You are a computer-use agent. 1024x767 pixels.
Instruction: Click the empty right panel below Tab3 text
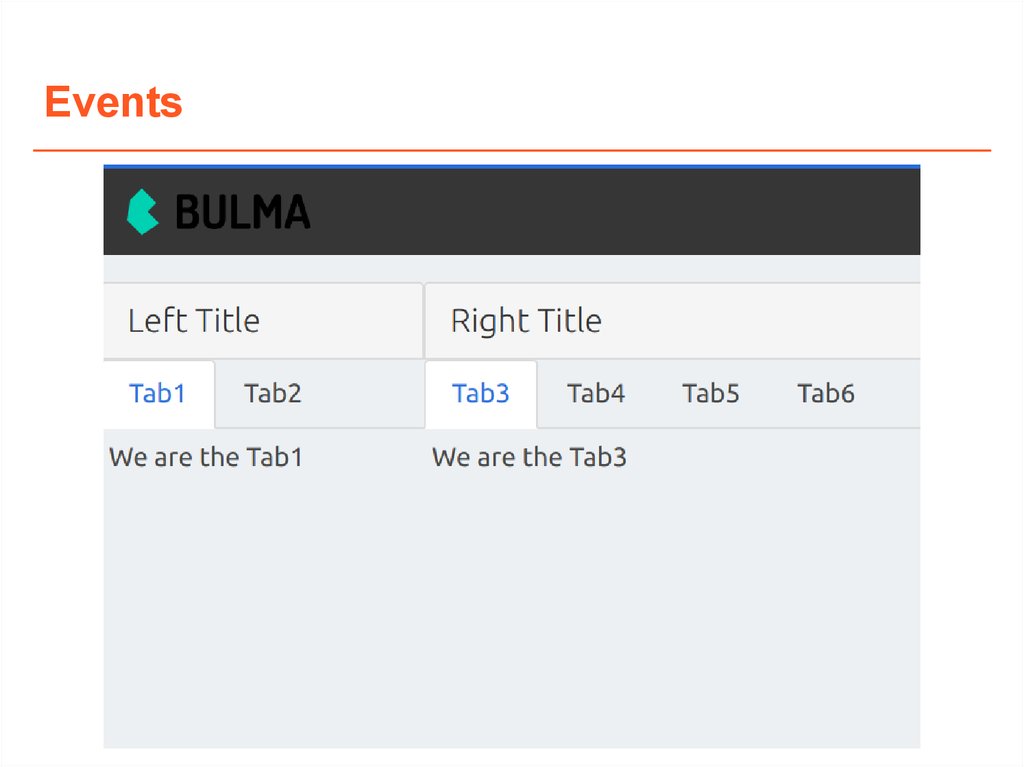click(670, 600)
